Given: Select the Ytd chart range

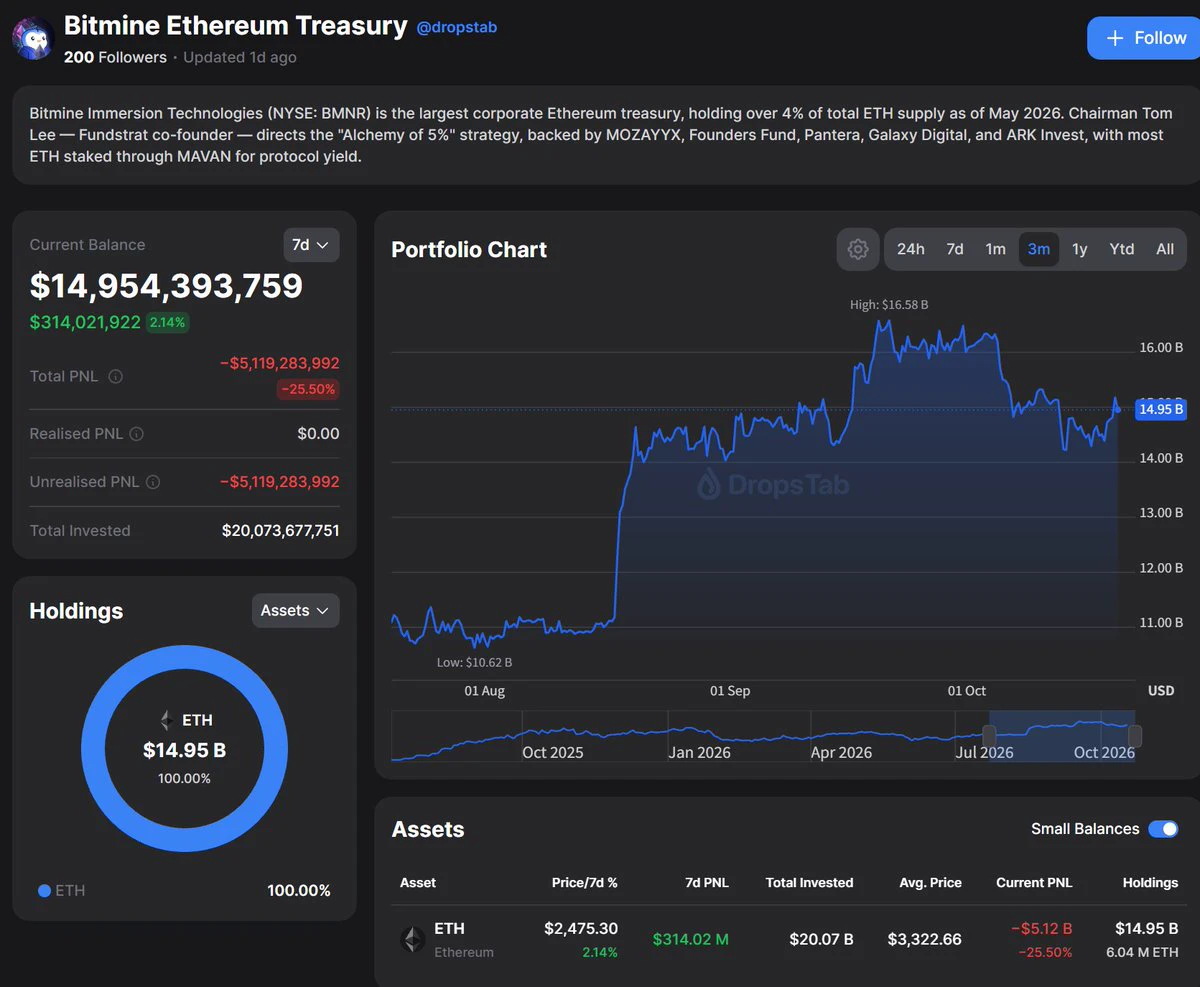Looking at the screenshot, I should click(1122, 249).
